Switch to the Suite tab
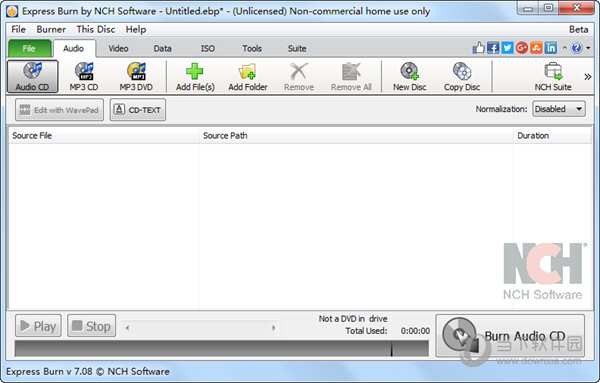 297,49
